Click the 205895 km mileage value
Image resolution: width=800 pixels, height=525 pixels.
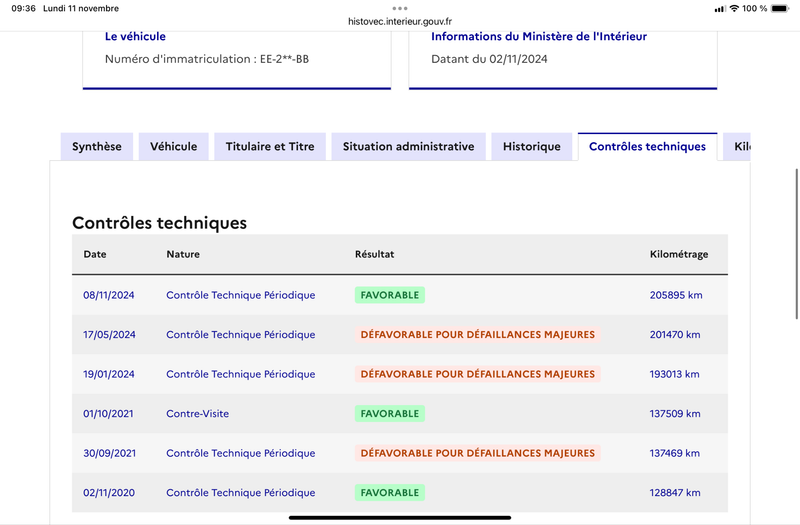click(676, 295)
